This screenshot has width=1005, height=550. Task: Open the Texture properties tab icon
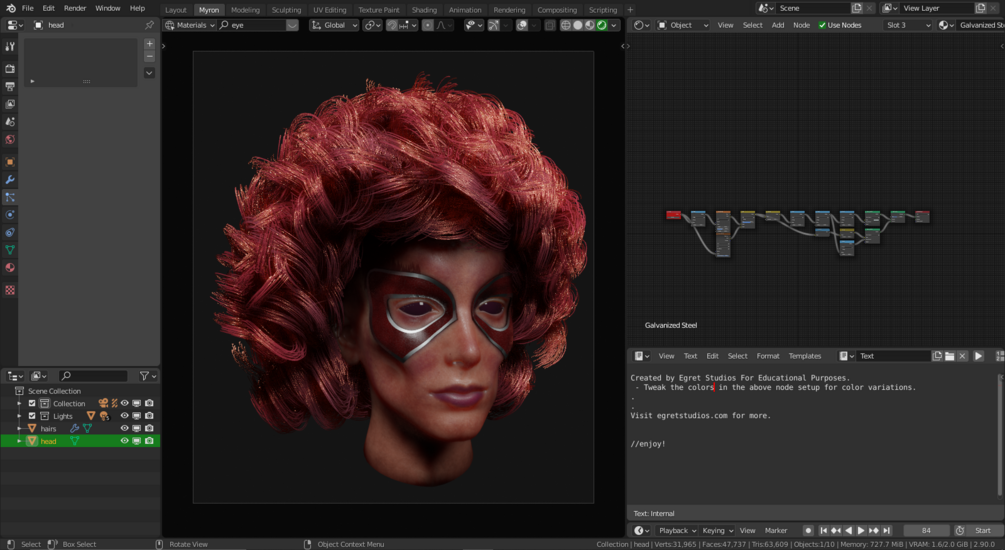coord(10,290)
